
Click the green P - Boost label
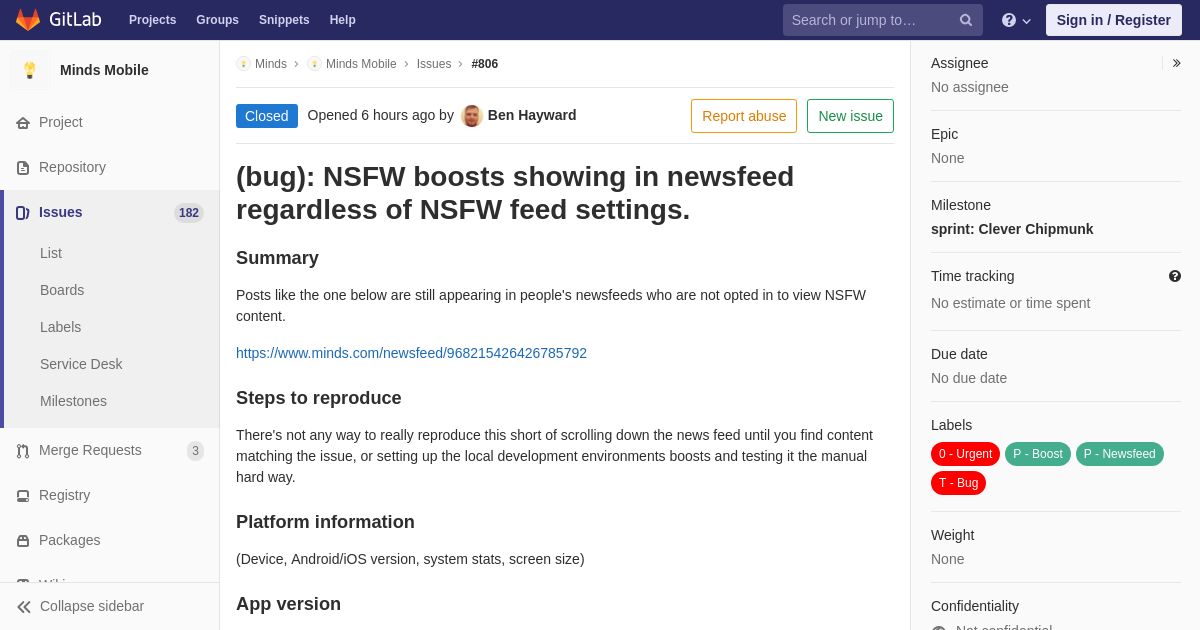tap(1038, 454)
